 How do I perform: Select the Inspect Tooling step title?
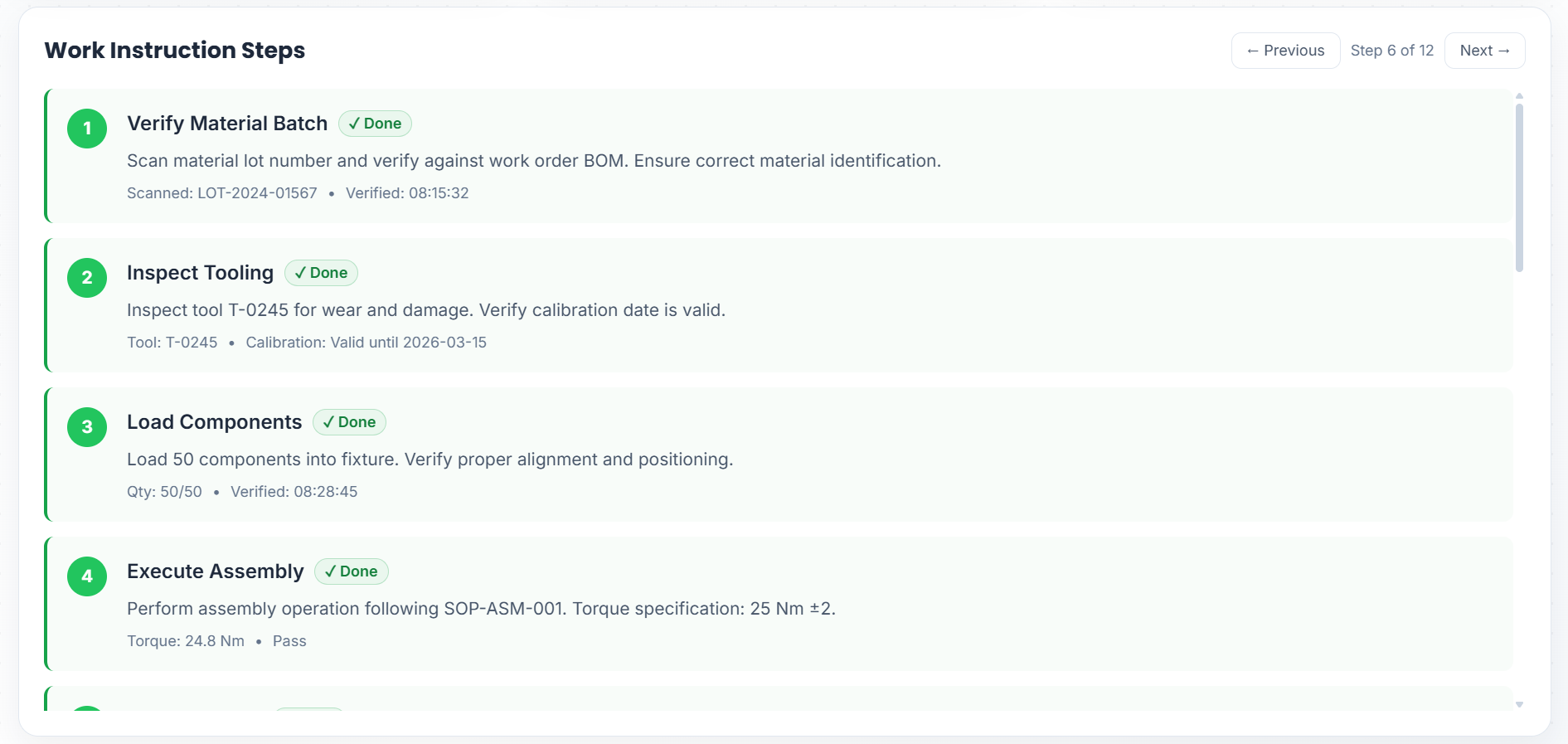tap(200, 273)
